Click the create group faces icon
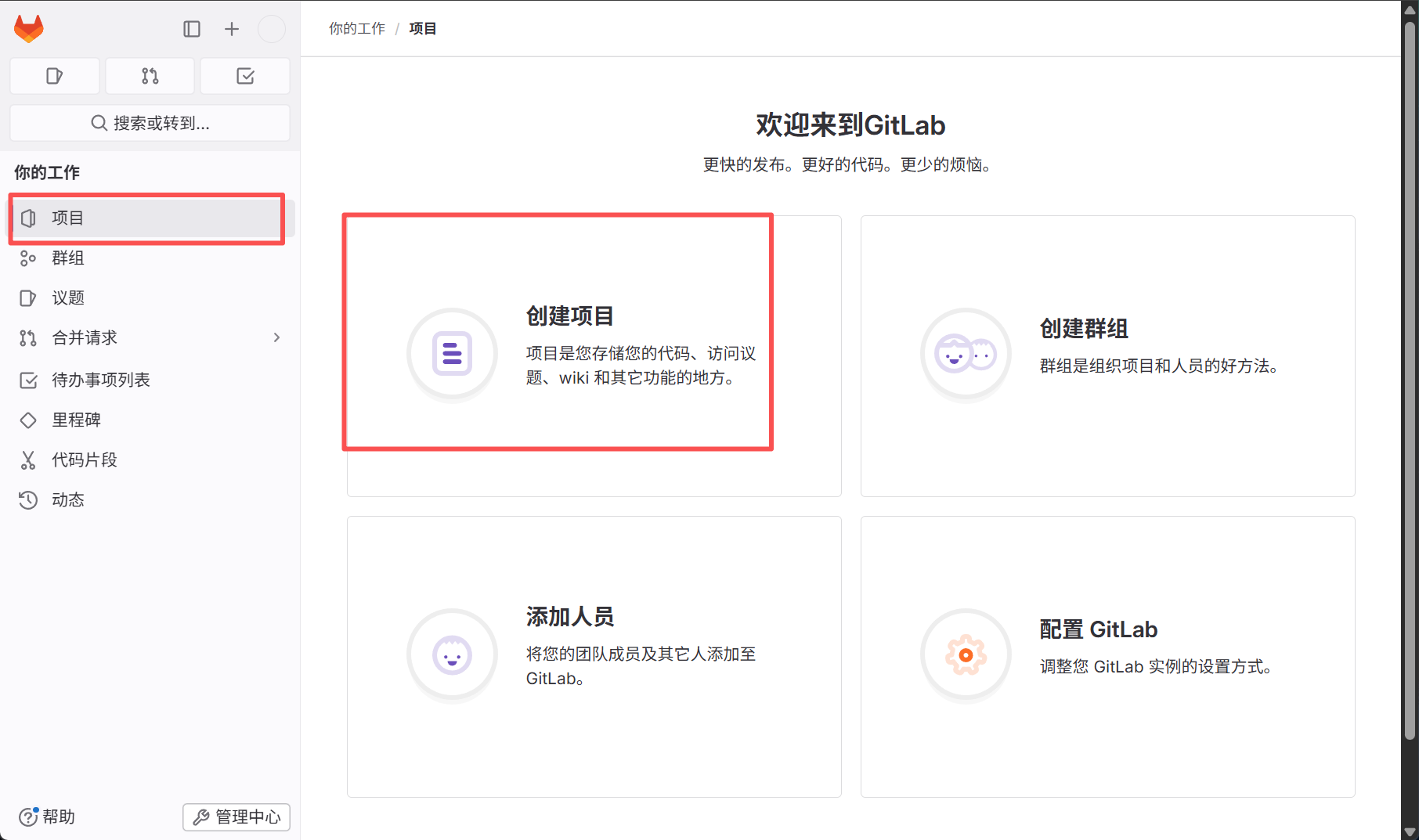1419x840 pixels. [x=966, y=353]
